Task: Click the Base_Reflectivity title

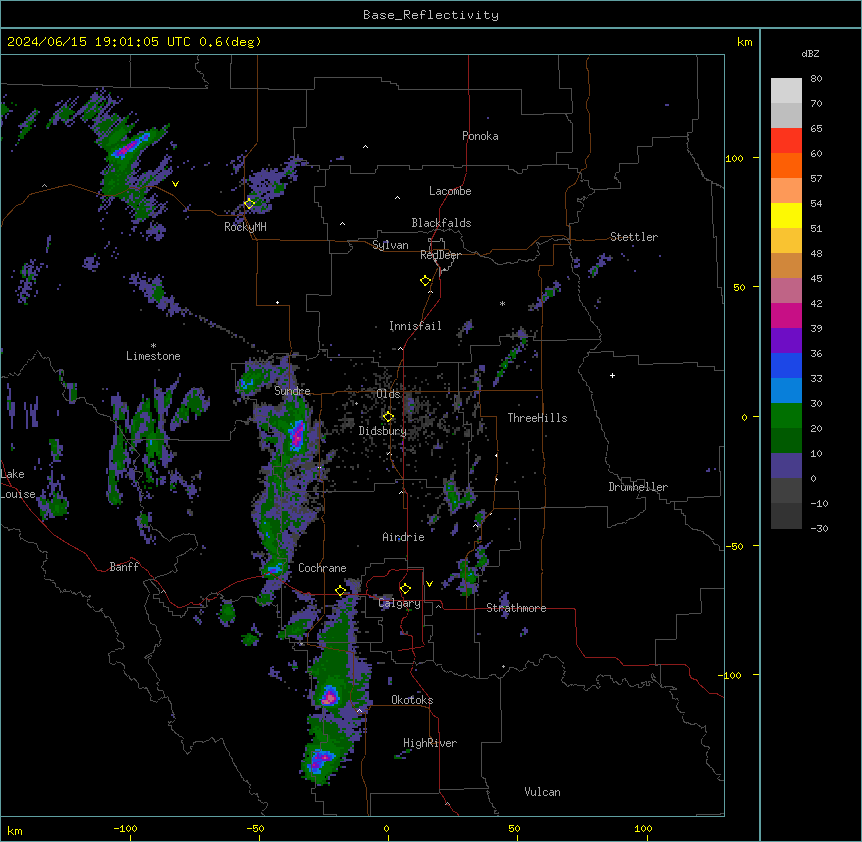Action: [431, 15]
